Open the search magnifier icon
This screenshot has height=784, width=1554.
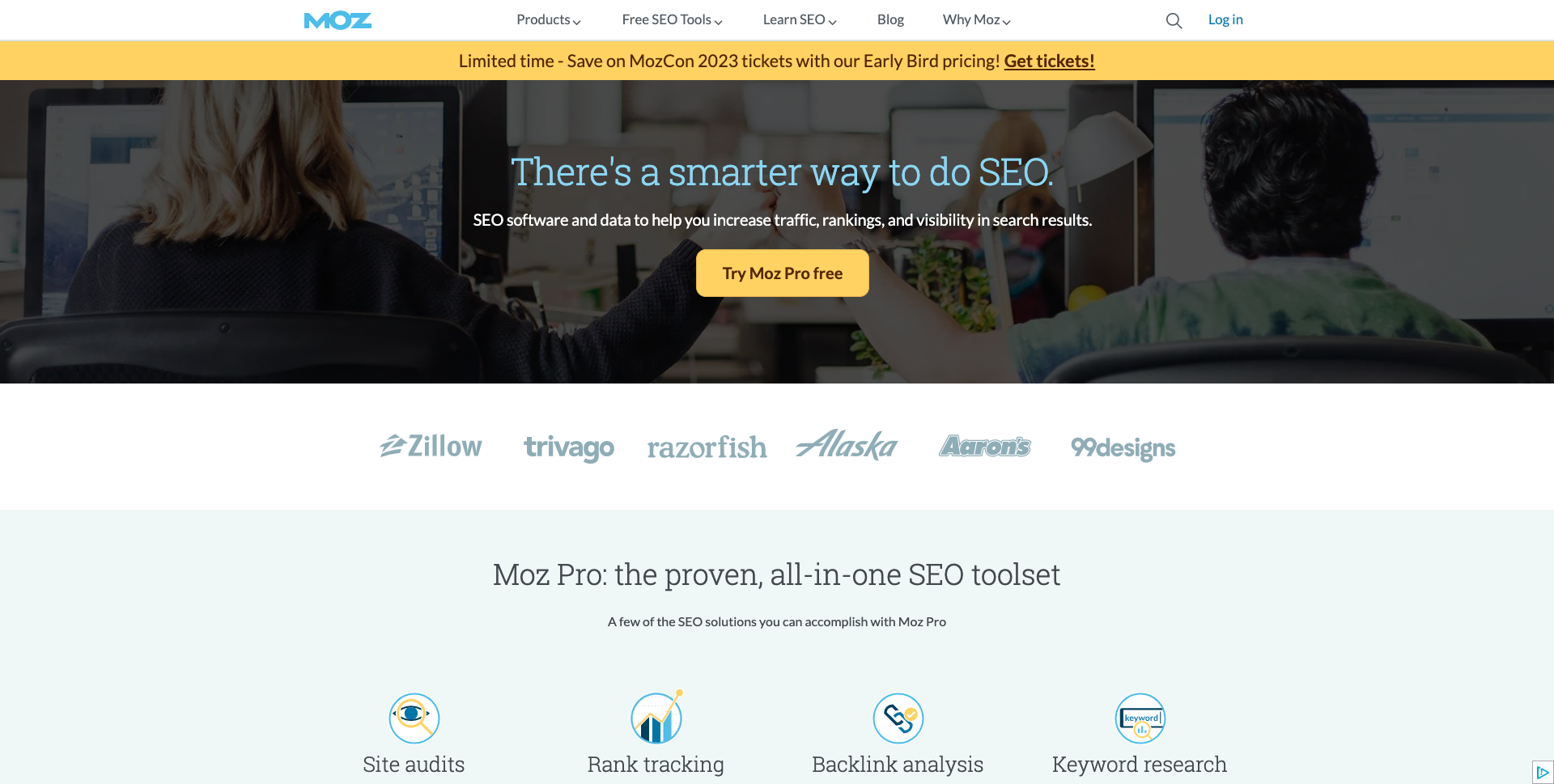[1174, 21]
